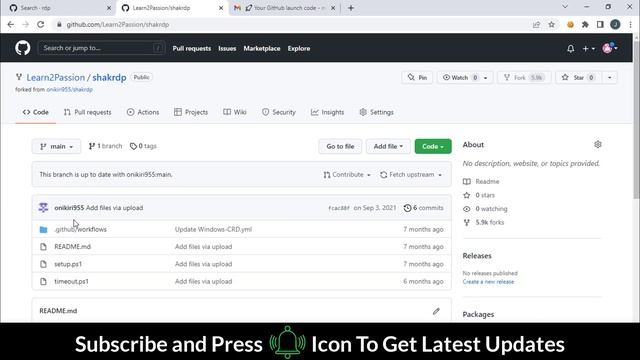This screenshot has width=640, height=360.
Task: Open the repository Pull requests tab
Action: pyautogui.click(x=87, y=112)
